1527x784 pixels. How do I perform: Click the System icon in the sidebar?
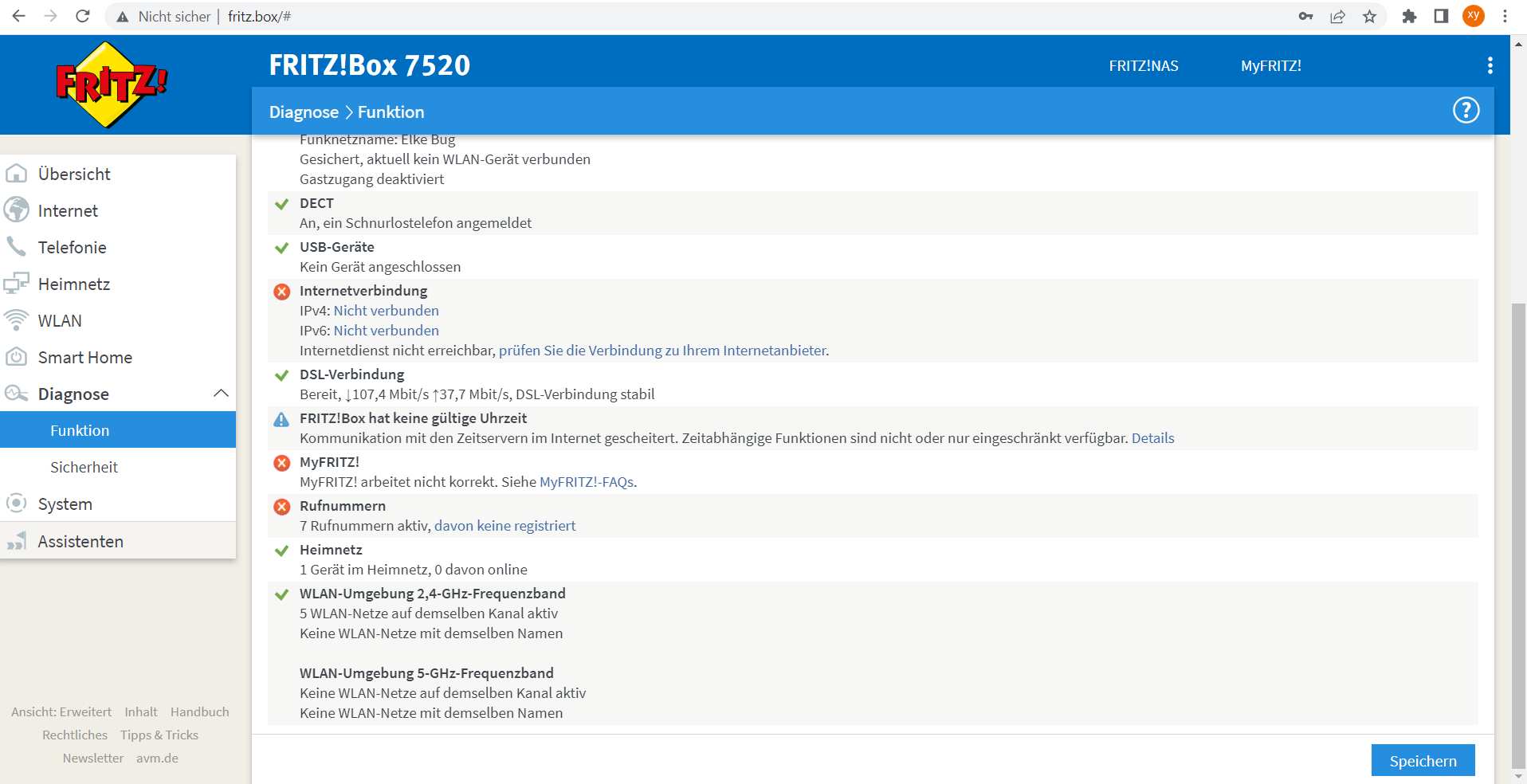16,504
